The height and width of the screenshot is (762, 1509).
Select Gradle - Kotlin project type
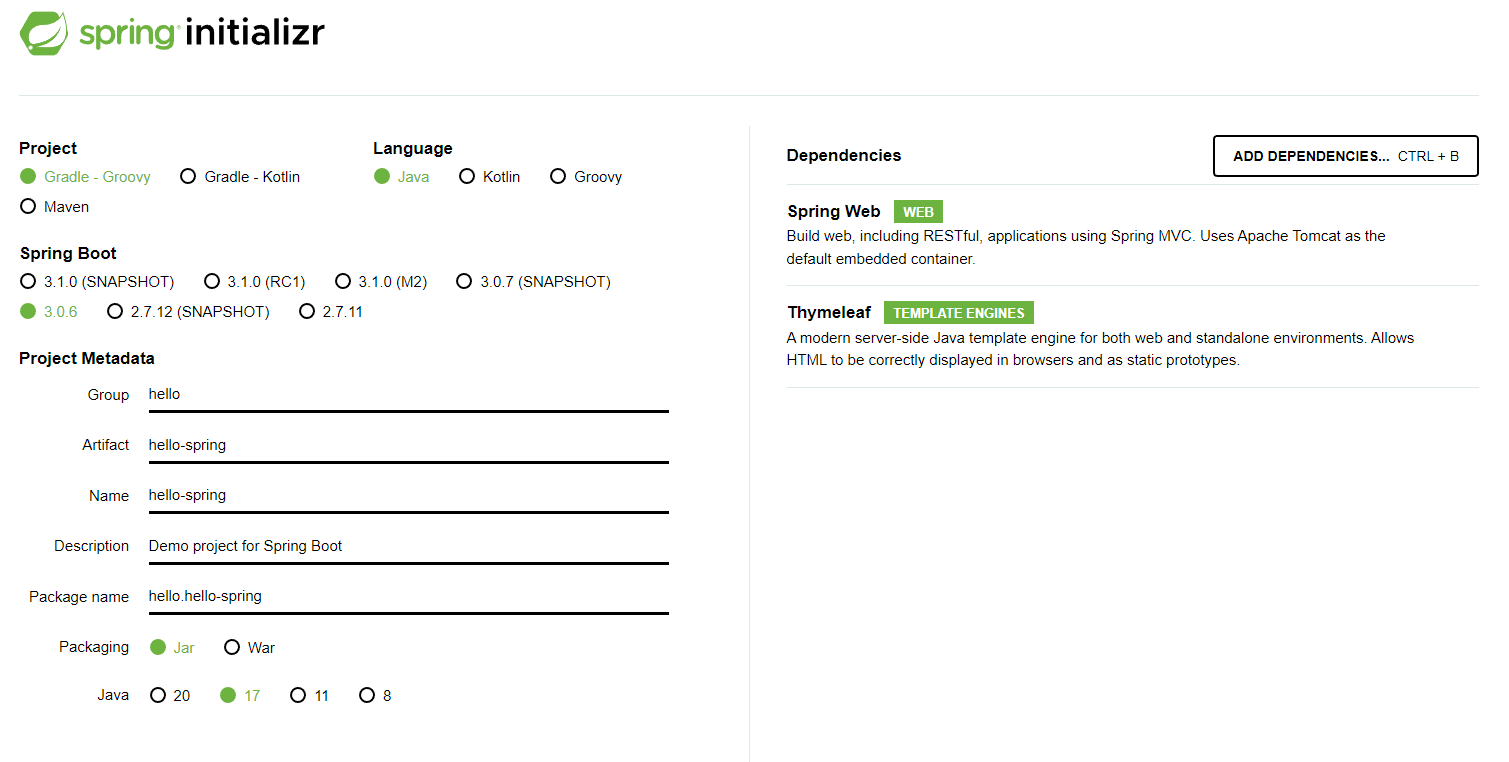click(x=240, y=177)
